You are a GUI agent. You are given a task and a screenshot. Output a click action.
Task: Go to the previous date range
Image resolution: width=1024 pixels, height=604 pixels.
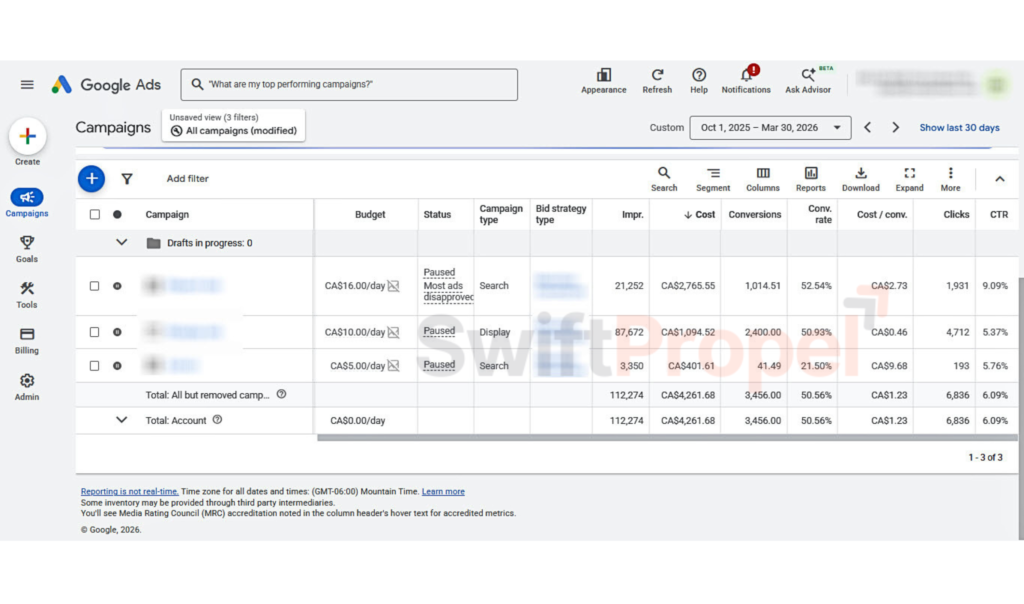tap(867, 127)
